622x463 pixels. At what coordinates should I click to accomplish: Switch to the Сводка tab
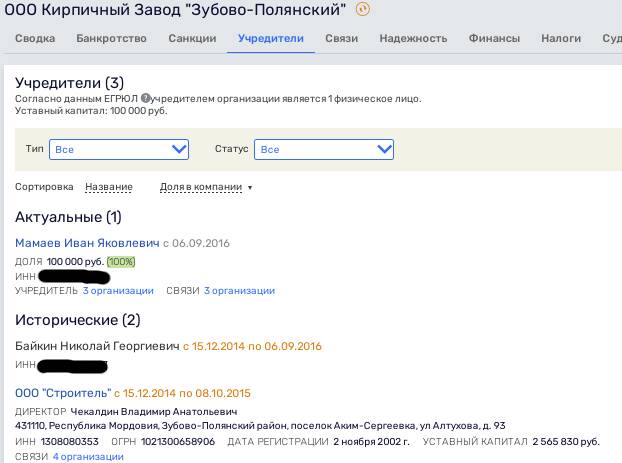click(35, 38)
